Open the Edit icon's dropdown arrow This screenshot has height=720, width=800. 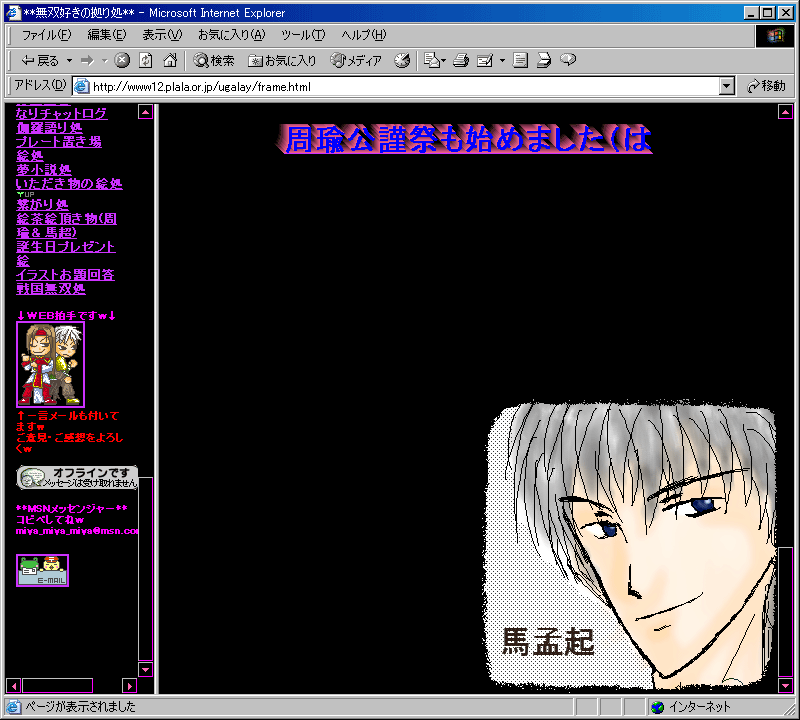pyautogui.click(x=502, y=61)
